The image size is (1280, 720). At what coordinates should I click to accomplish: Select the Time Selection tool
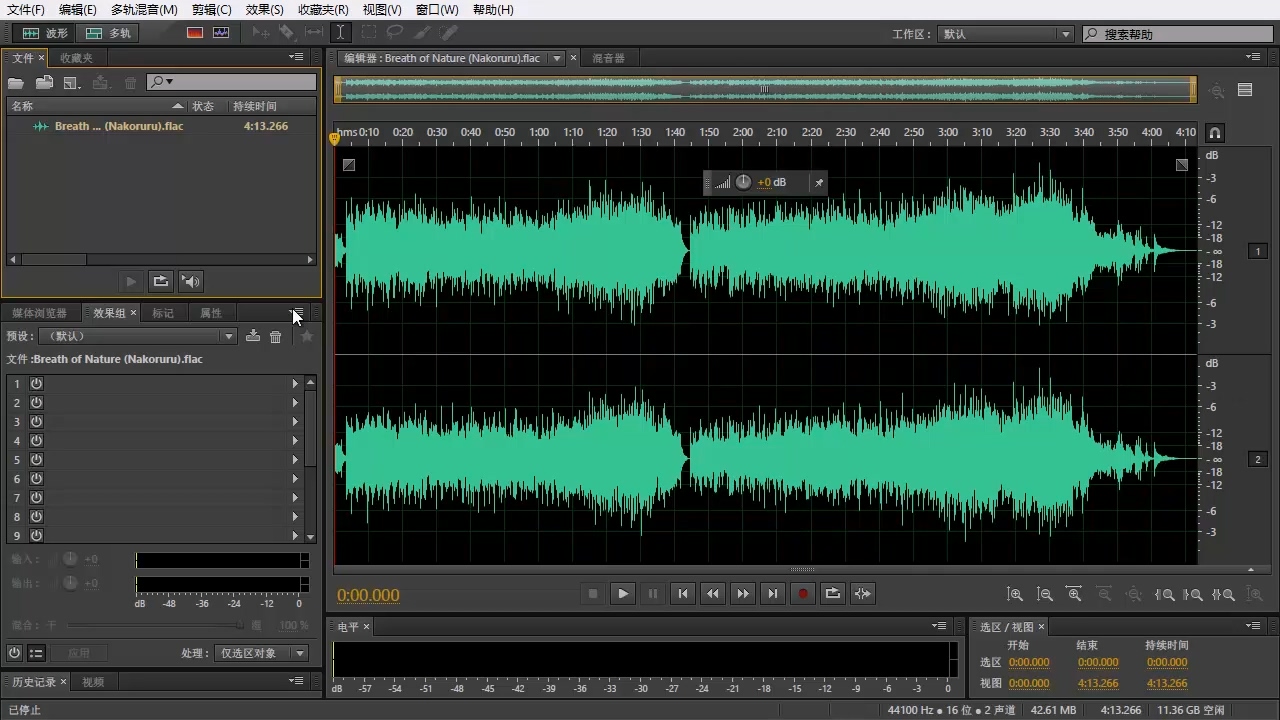(x=341, y=33)
